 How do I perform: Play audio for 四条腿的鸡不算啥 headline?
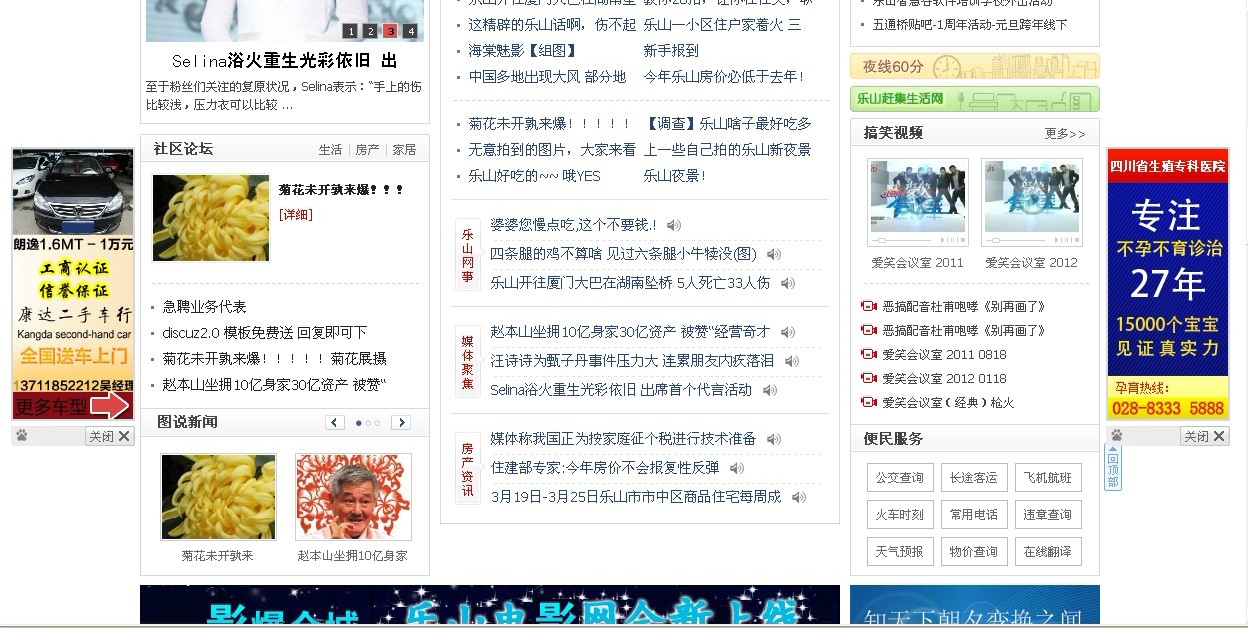(x=773, y=254)
